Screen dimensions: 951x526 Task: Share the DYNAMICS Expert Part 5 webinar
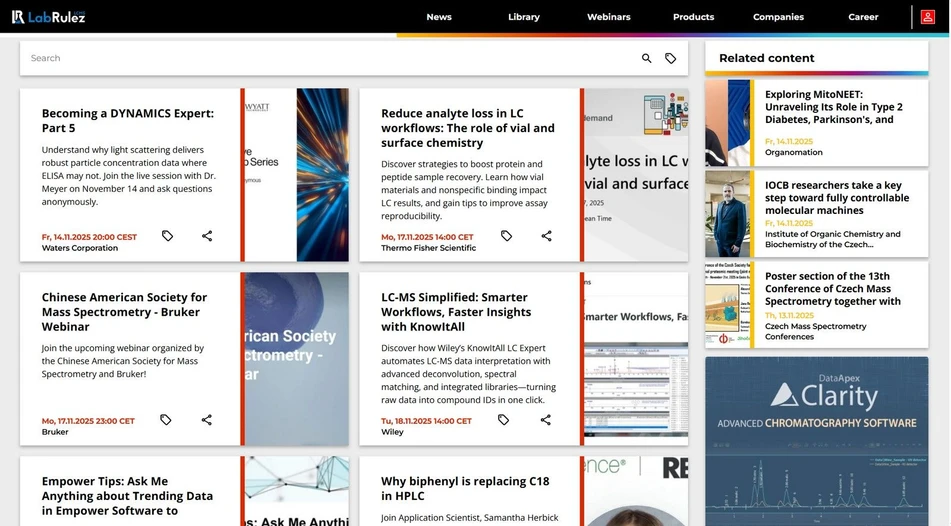click(207, 236)
